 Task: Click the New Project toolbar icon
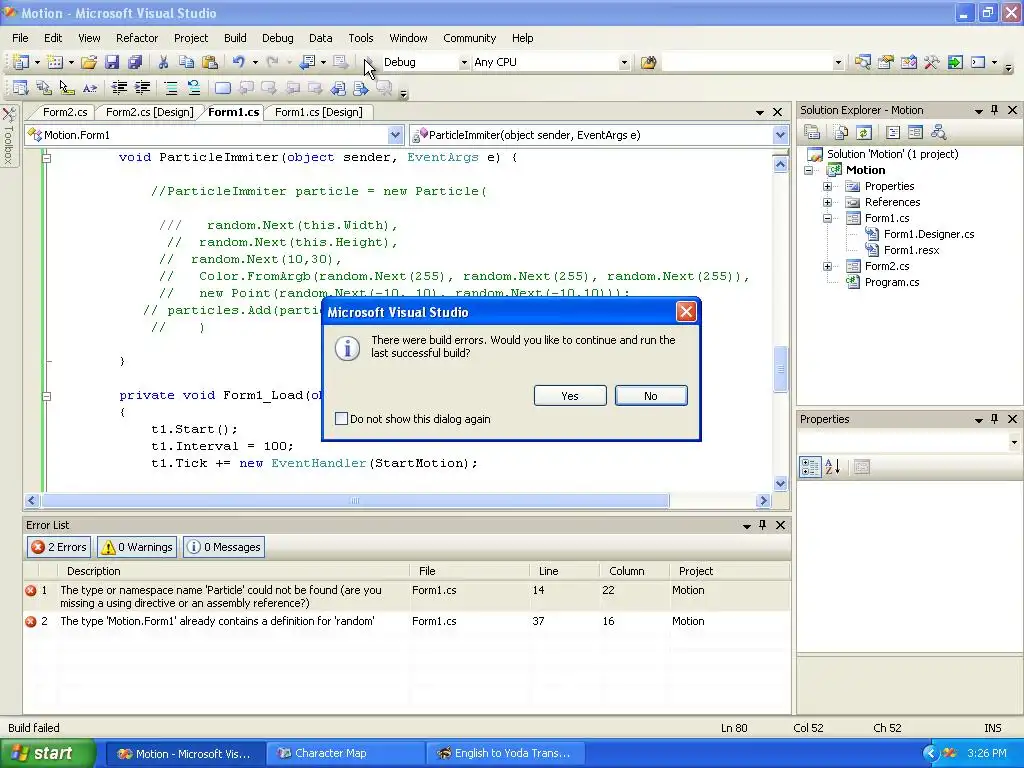21,62
